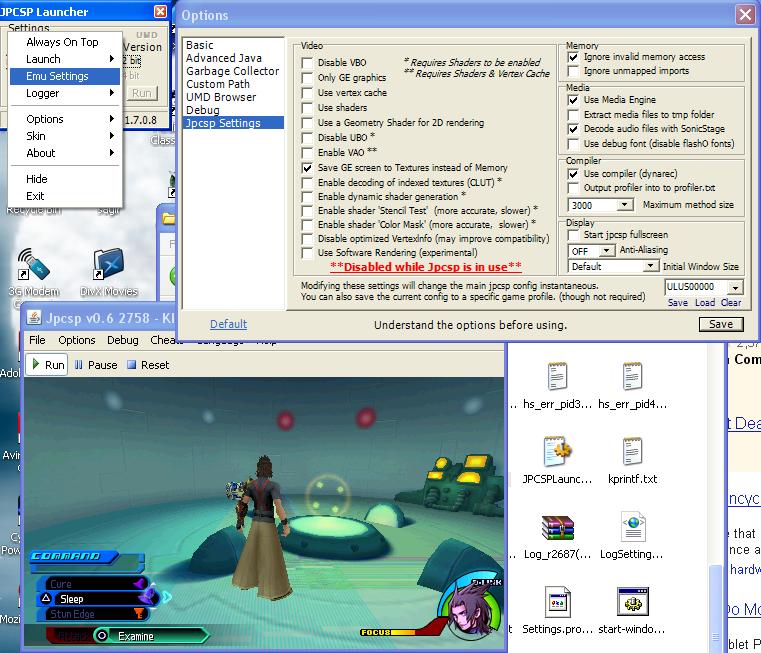Image resolution: width=761 pixels, height=653 pixels.
Task: Open File menu in Jpcsp window
Action: coord(37,340)
